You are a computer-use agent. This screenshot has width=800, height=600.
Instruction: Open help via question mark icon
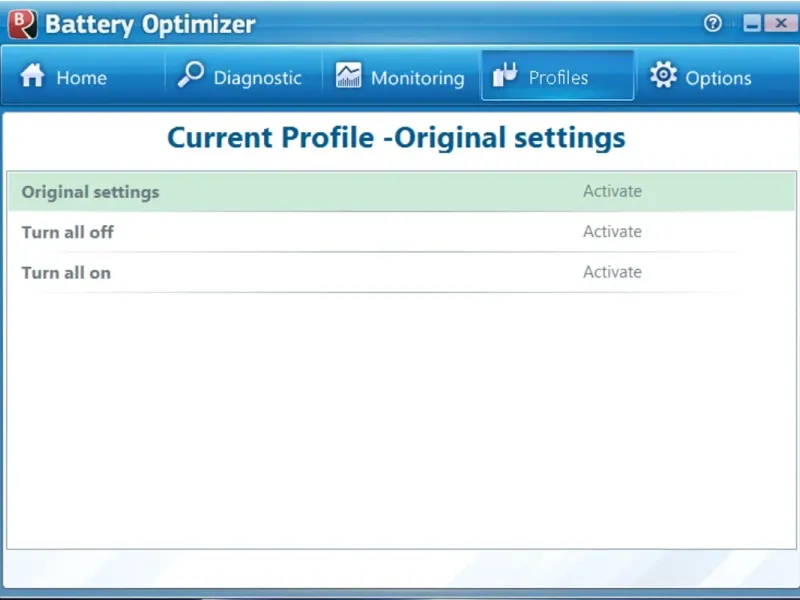(712, 23)
